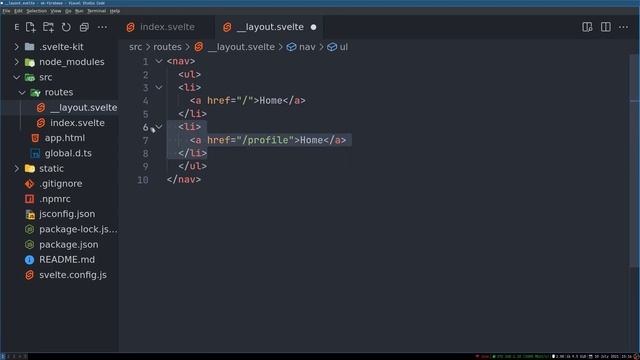The height and width of the screenshot is (360, 640).
Task: Open the Selection menu
Action: pyautogui.click(x=37, y=11)
